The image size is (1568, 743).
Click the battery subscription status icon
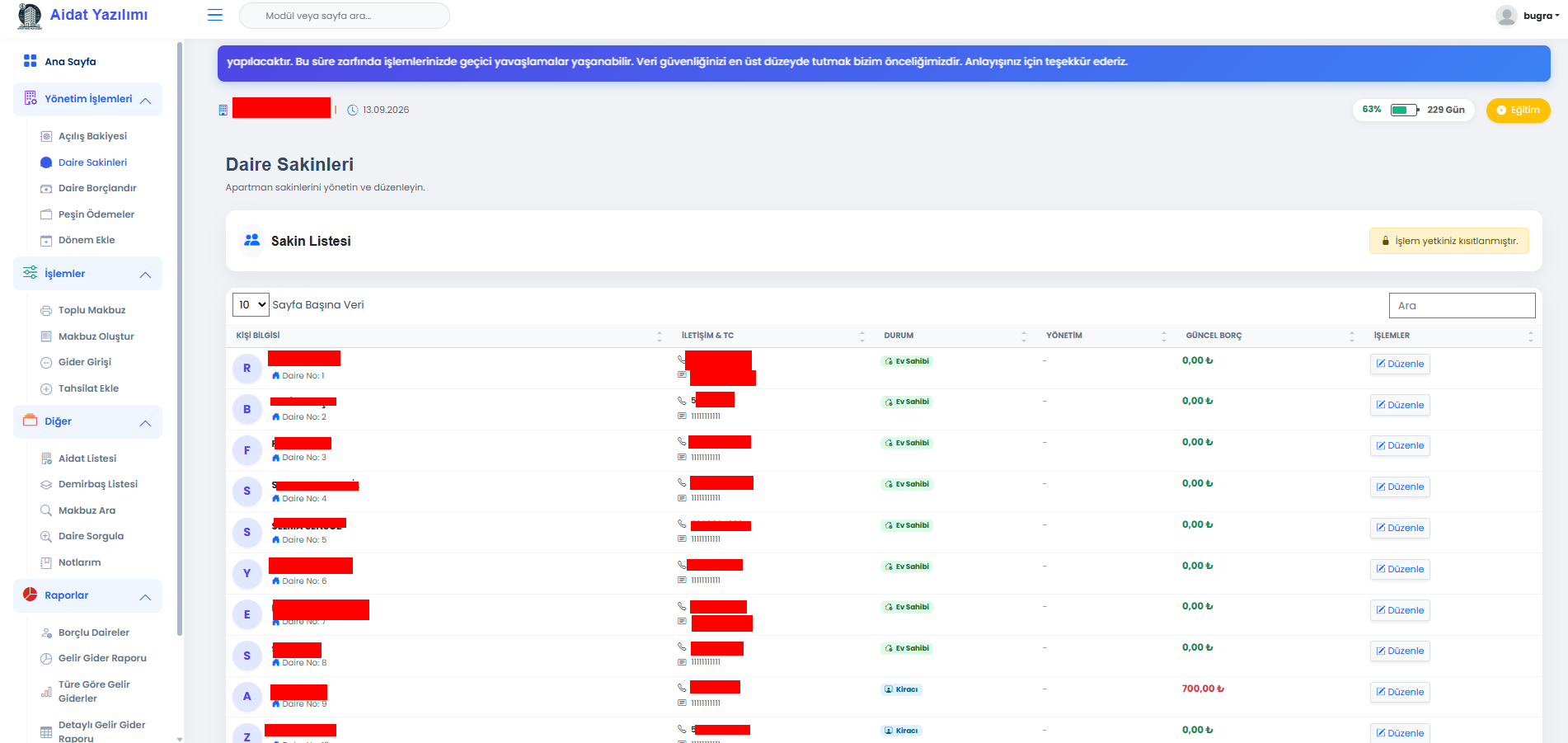pyautogui.click(x=1404, y=110)
